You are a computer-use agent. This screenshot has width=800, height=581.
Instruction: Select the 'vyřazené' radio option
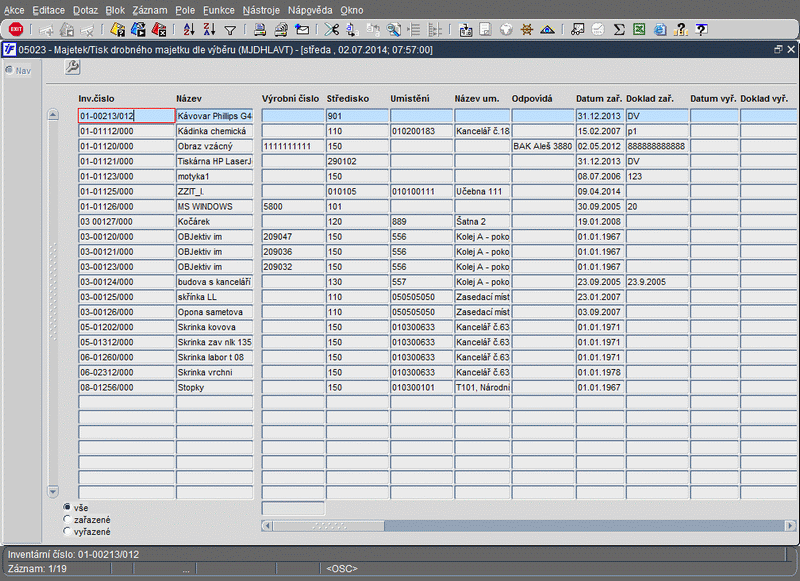(67, 532)
